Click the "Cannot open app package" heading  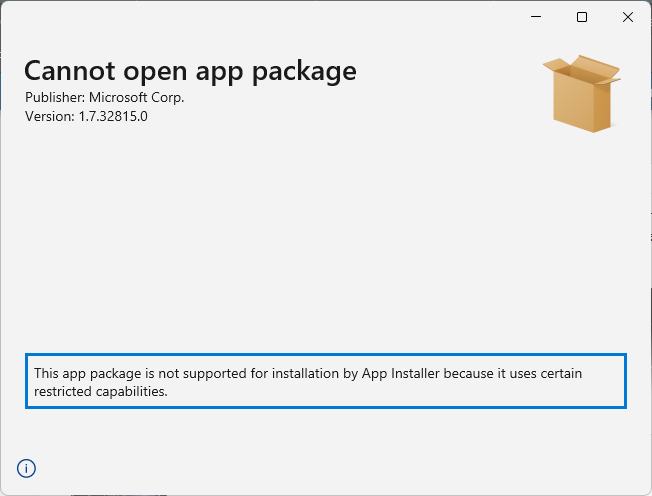click(x=190, y=71)
